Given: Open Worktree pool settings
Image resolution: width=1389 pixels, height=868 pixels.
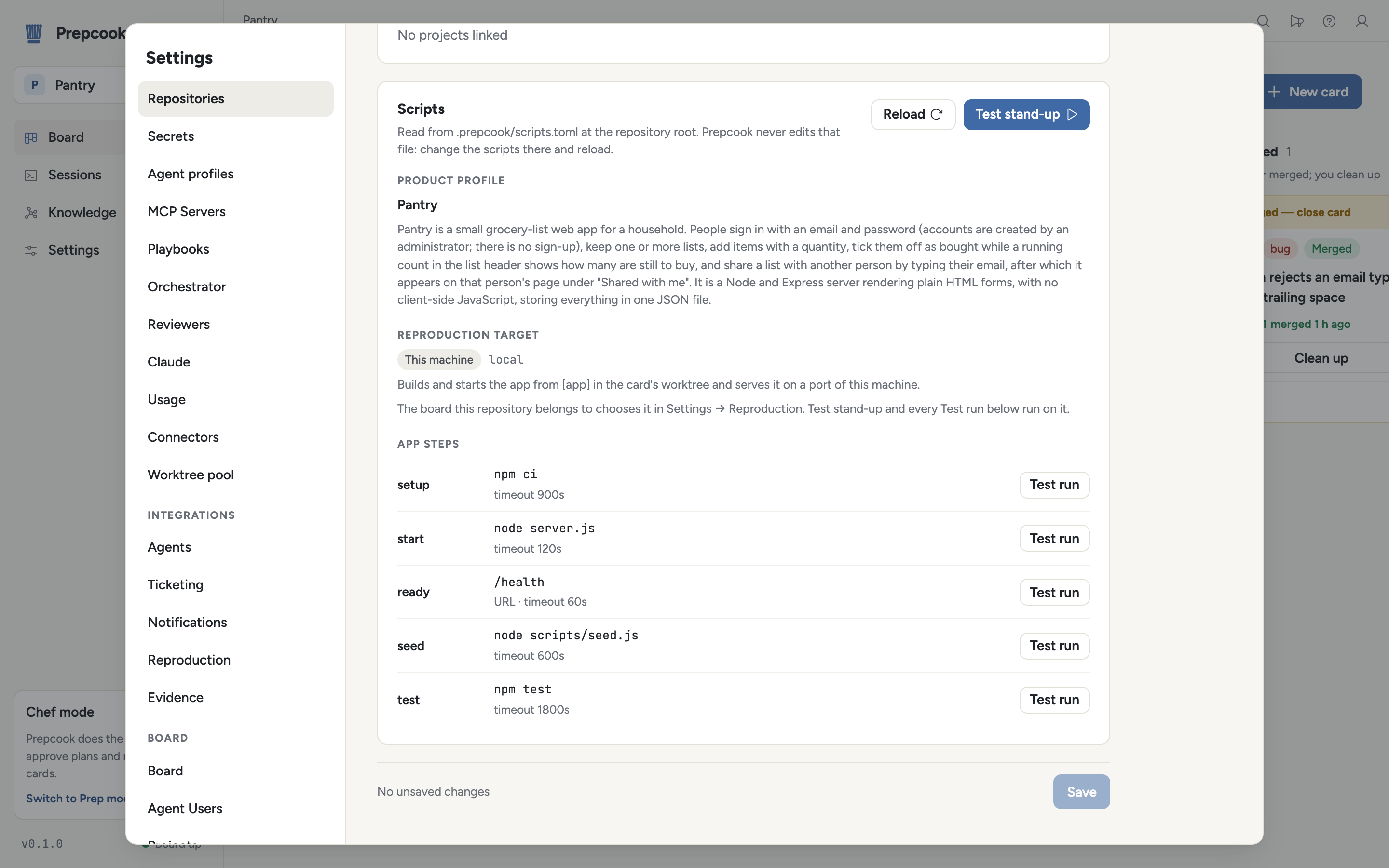Looking at the screenshot, I should pos(235,475).
